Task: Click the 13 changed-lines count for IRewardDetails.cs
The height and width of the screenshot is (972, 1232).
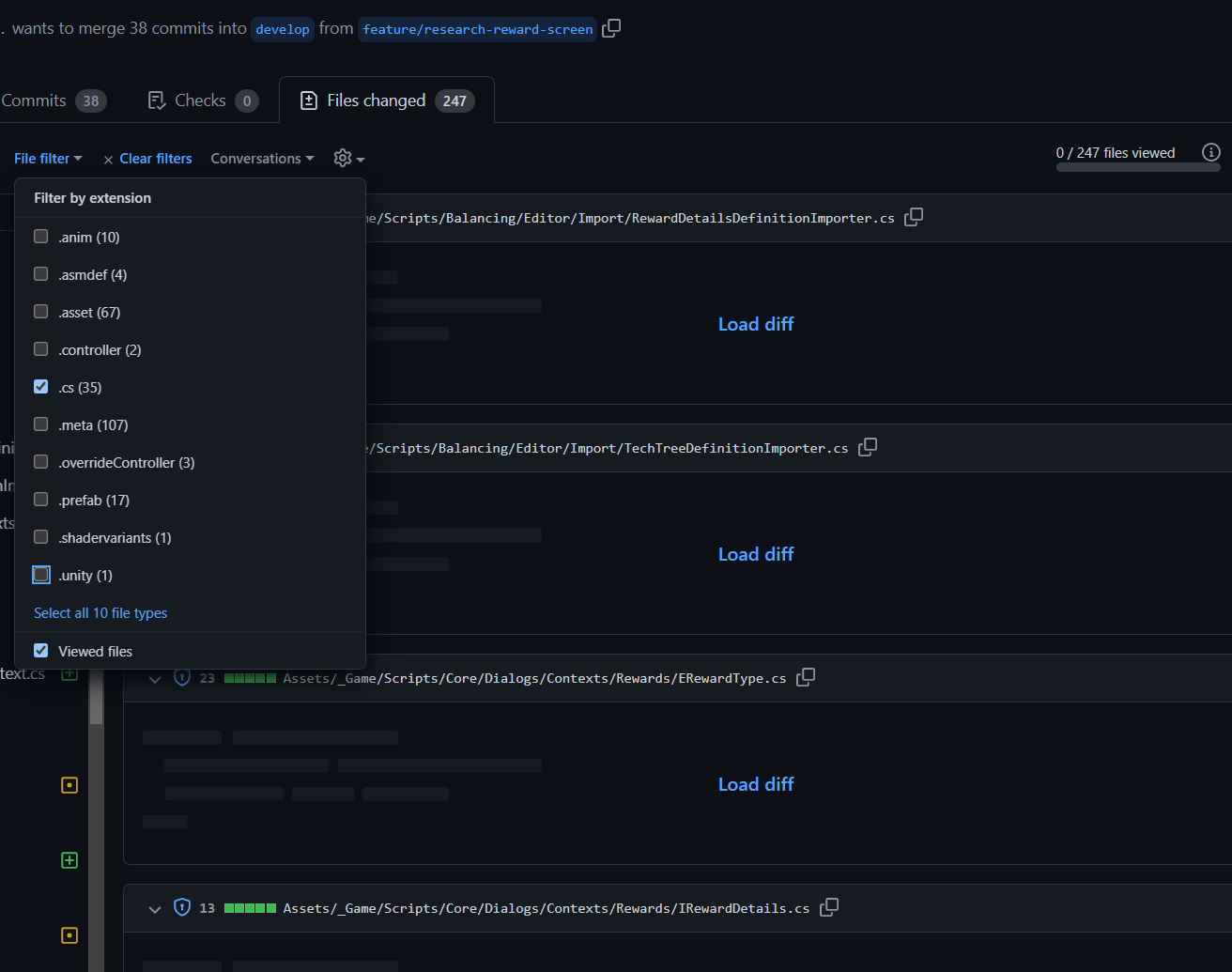Action: (208, 908)
